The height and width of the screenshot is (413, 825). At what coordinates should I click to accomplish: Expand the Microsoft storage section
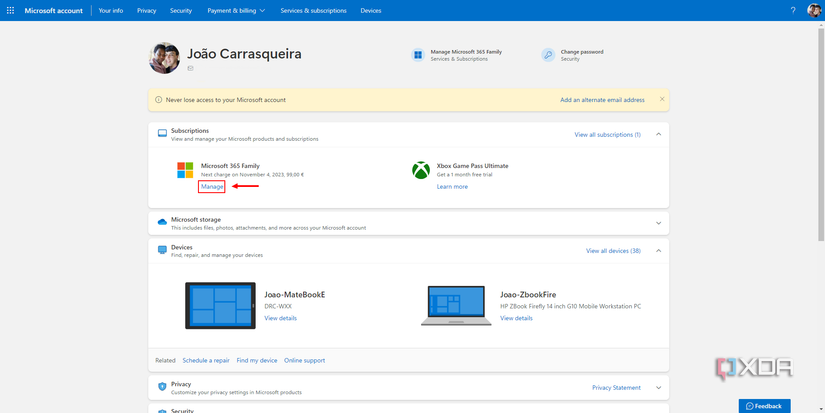click(658, 223)
